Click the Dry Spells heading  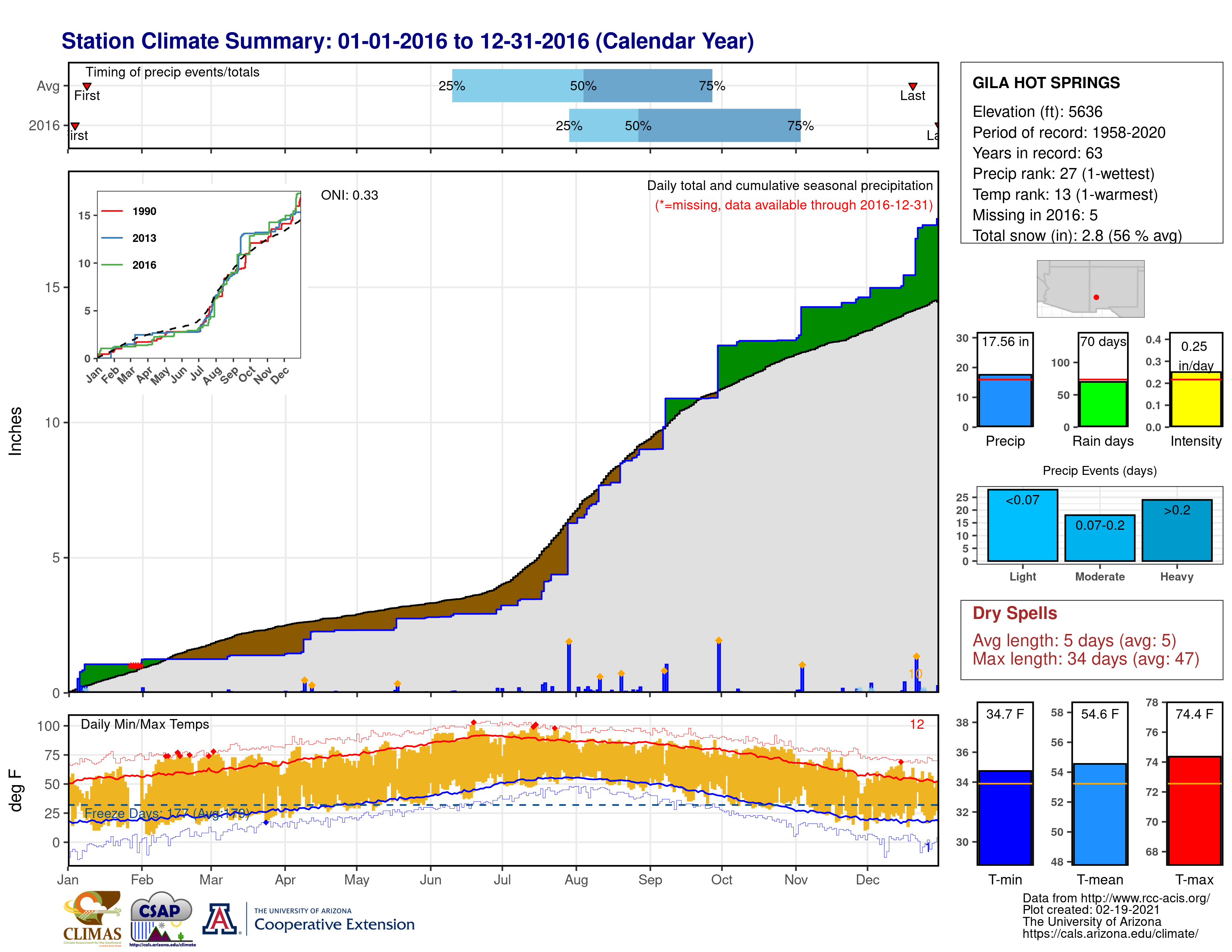pyautogui.click(x=1014, y=613)
